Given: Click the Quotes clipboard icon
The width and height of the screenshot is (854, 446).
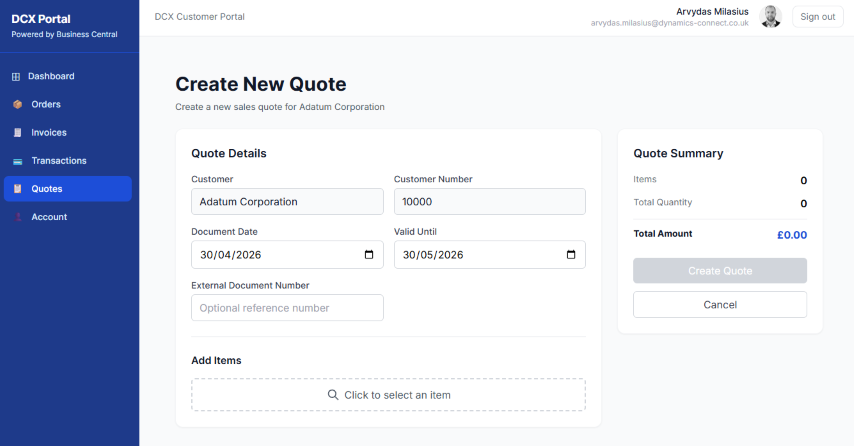Looking at the screenshot, I should pyautogui.click(x=17, y=189).
